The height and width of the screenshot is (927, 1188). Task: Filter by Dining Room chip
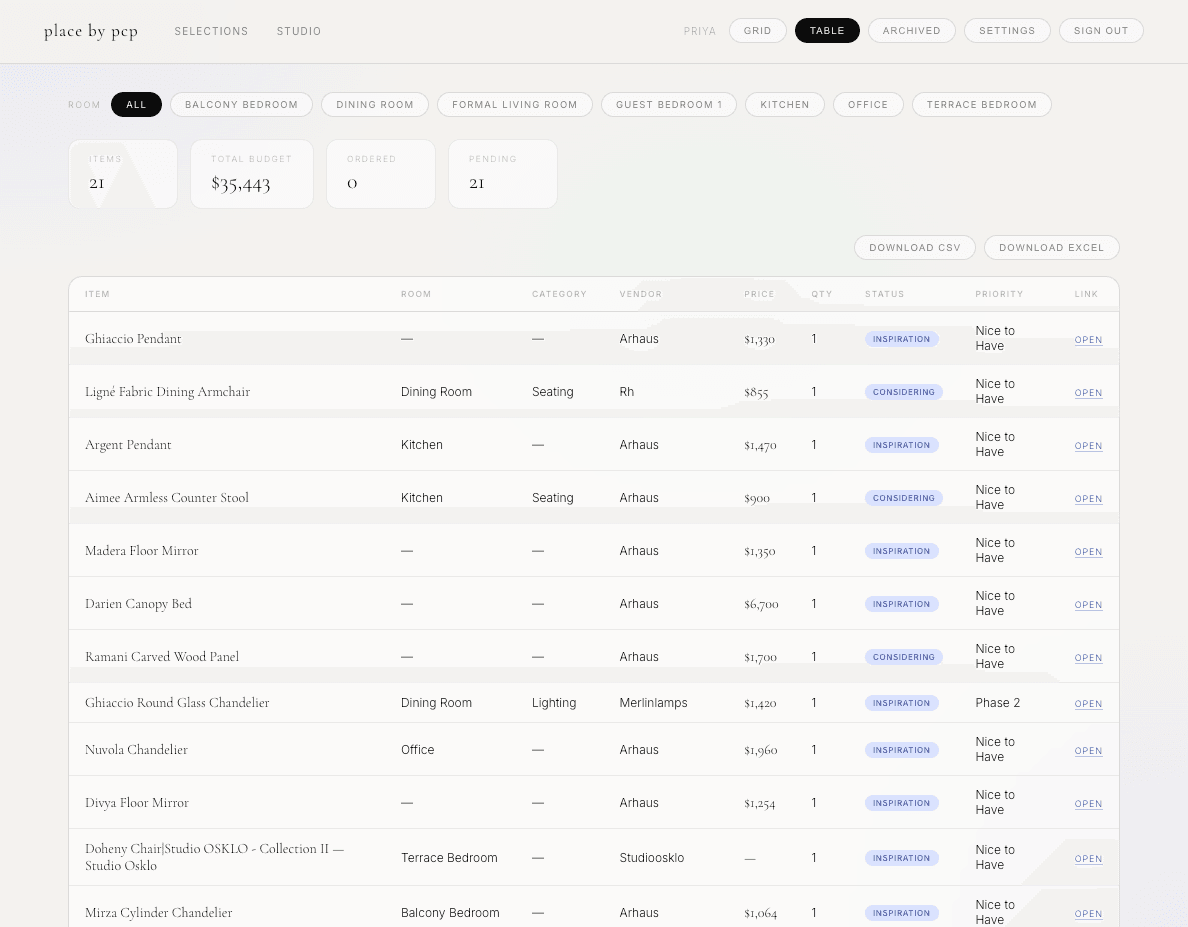point(375,105)
